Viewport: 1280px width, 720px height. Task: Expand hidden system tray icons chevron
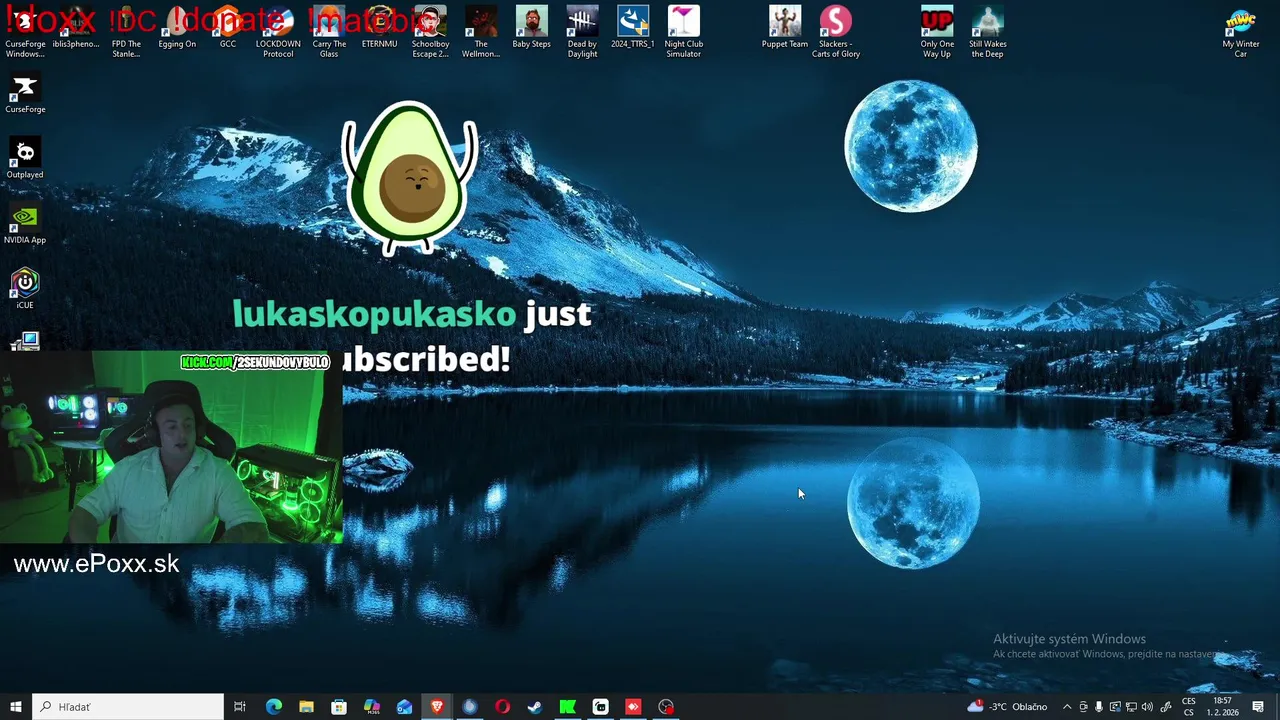(x=1067, y=707)
